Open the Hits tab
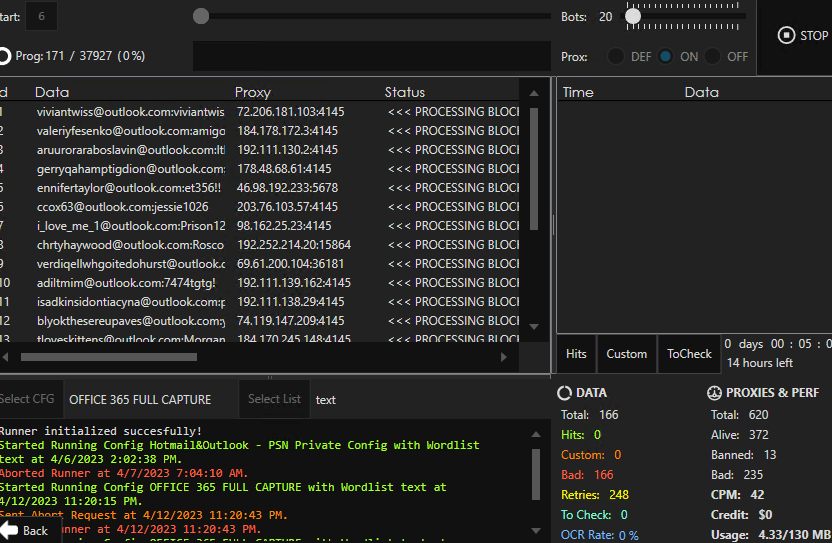The image size is (832, 543). point(576,354)
